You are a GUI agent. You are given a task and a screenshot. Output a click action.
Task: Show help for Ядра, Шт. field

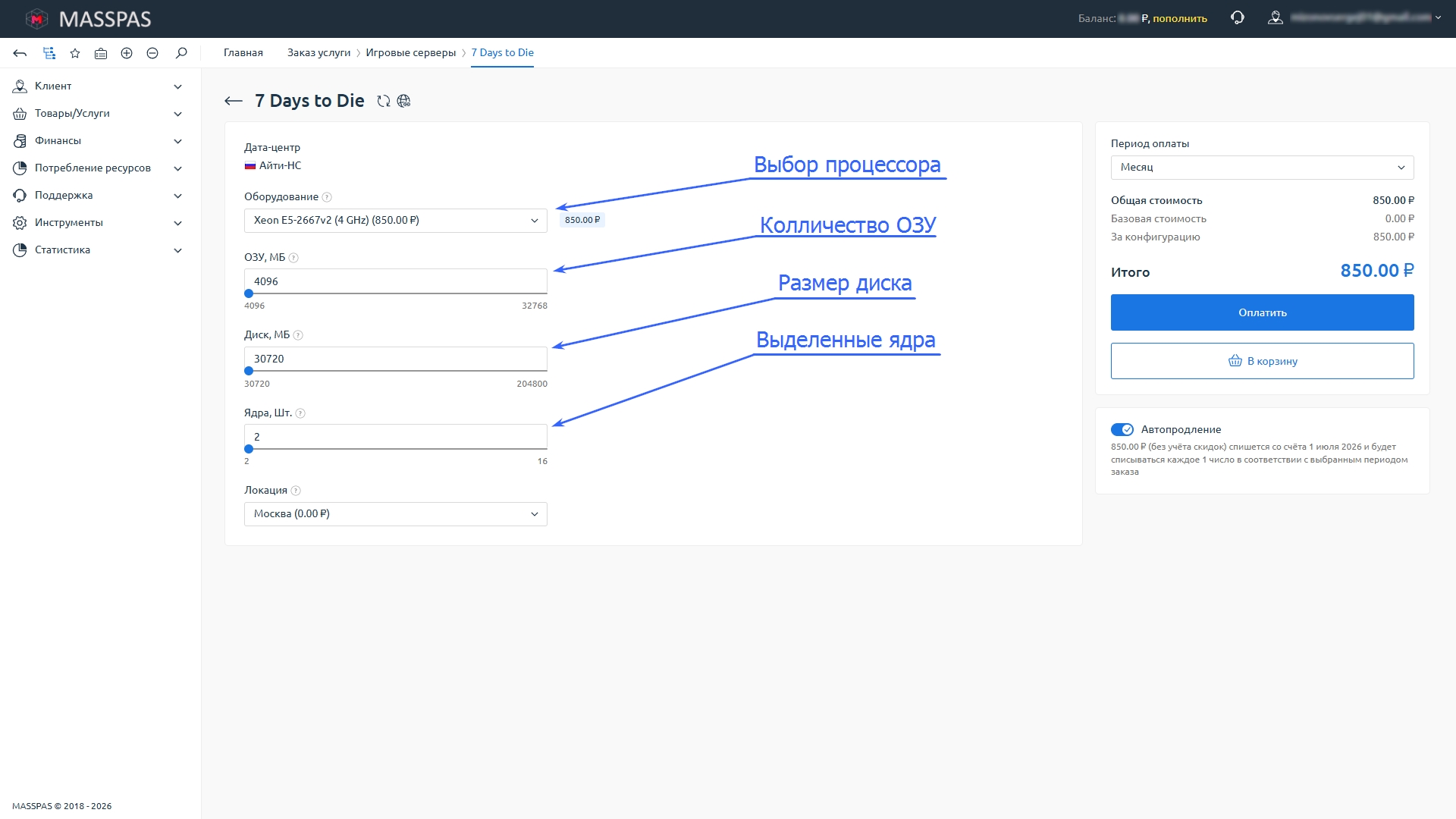(300, 413)
